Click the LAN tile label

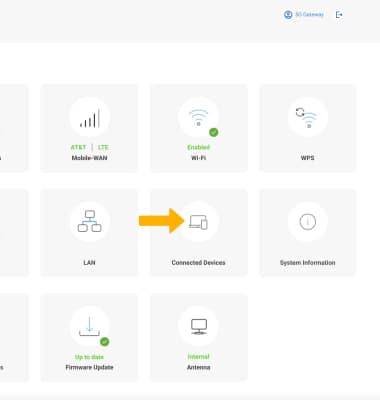tap(89, 263)
